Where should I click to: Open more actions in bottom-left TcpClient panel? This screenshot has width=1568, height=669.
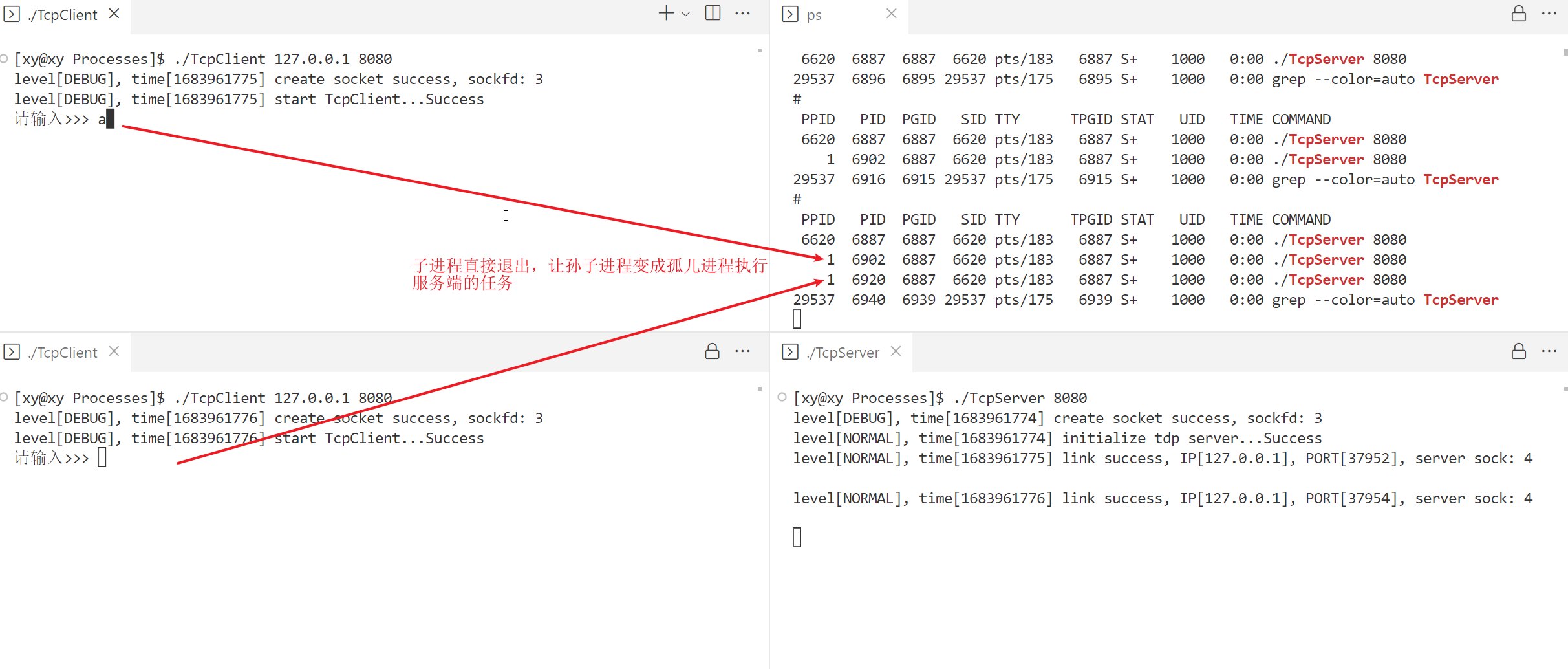(742, 351)
